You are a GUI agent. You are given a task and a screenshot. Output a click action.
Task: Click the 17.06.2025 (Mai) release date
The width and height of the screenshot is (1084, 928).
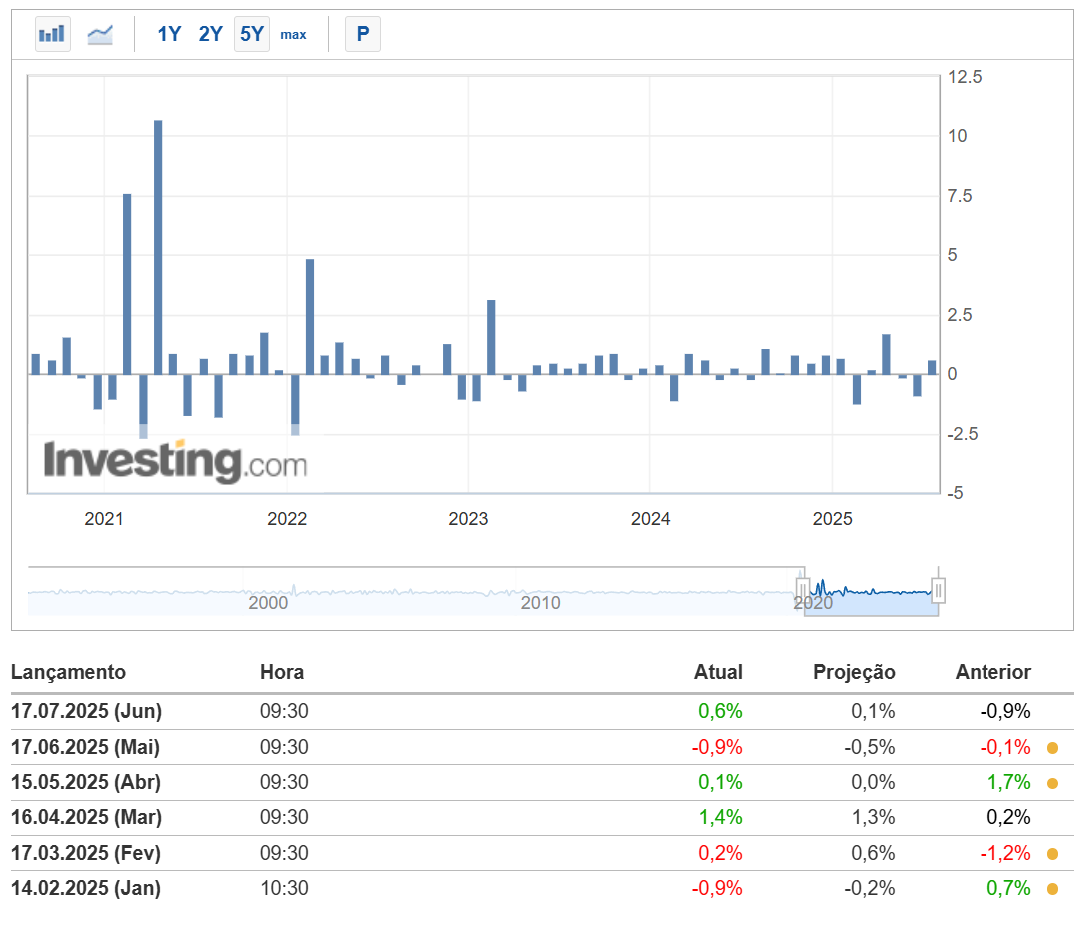click(x=86, y=747)
